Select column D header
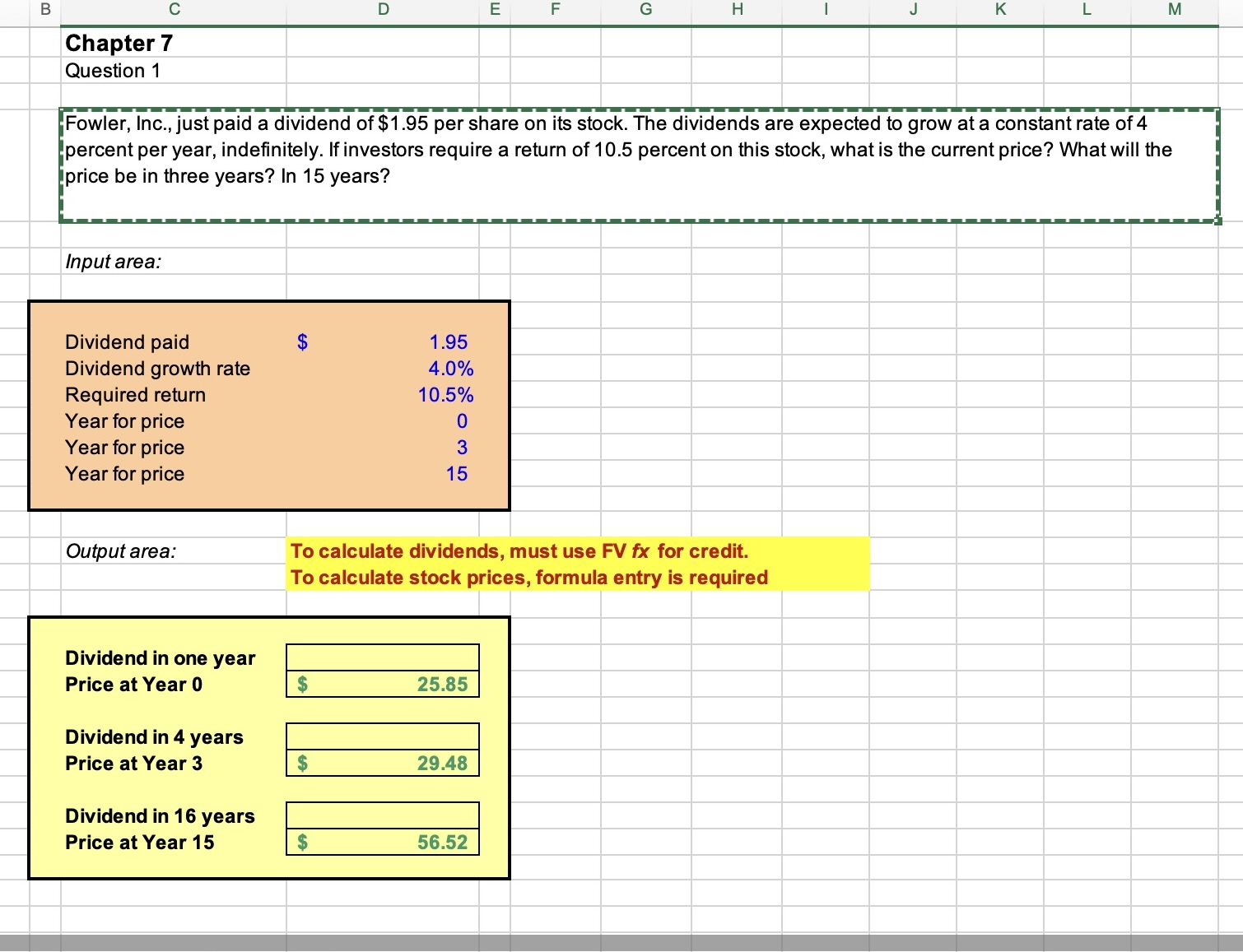This screenshot has height=952, width=1243. point(383,10)
